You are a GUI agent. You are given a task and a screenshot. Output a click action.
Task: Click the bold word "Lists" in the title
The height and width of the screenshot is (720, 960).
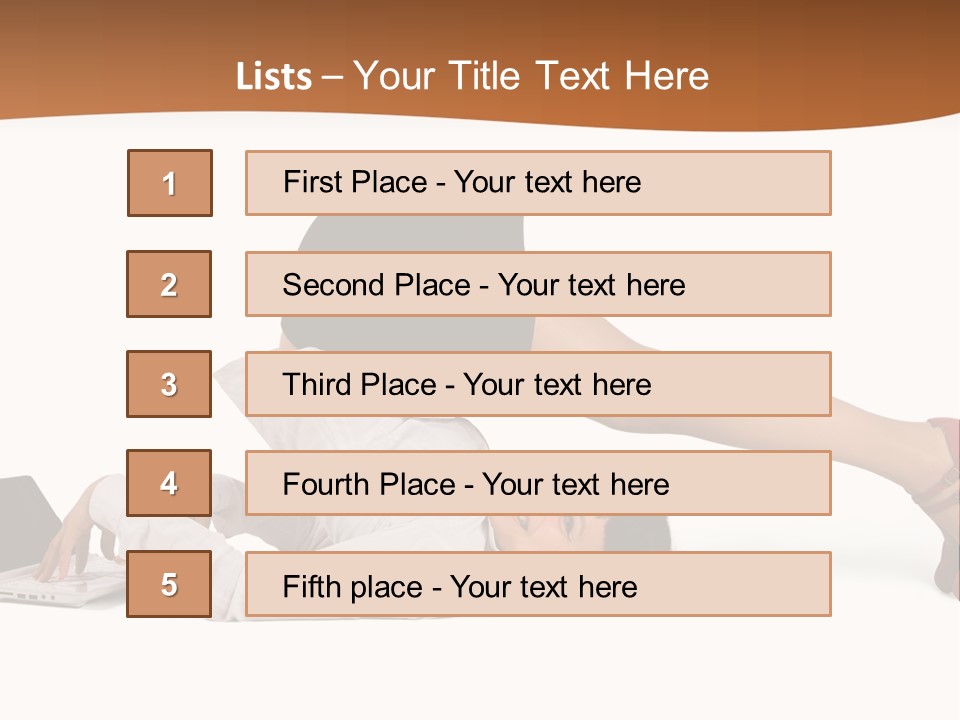pyautogui.click(x=273, y=77)
